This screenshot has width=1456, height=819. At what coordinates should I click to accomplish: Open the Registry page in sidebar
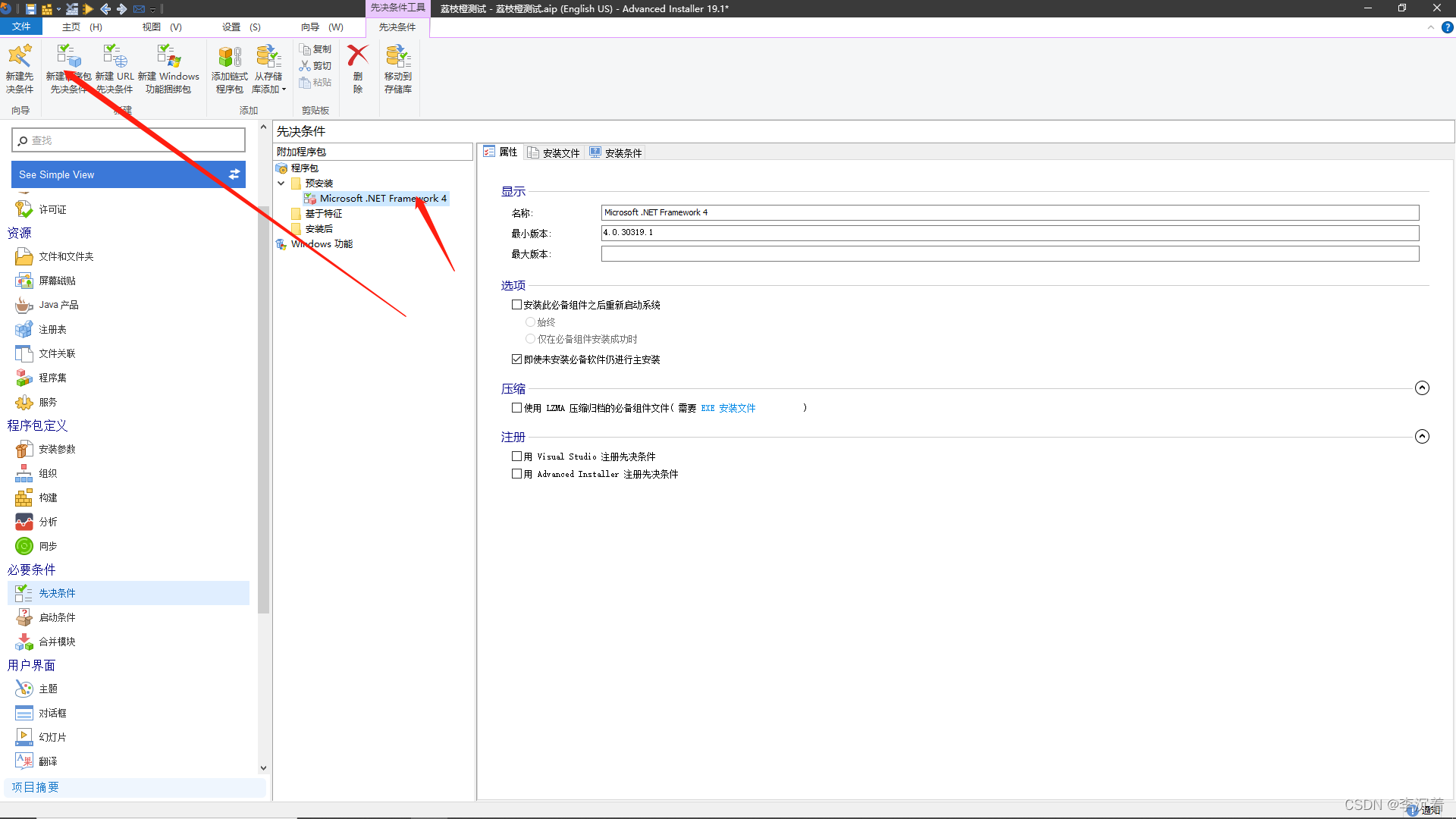[x=52, y=329]
